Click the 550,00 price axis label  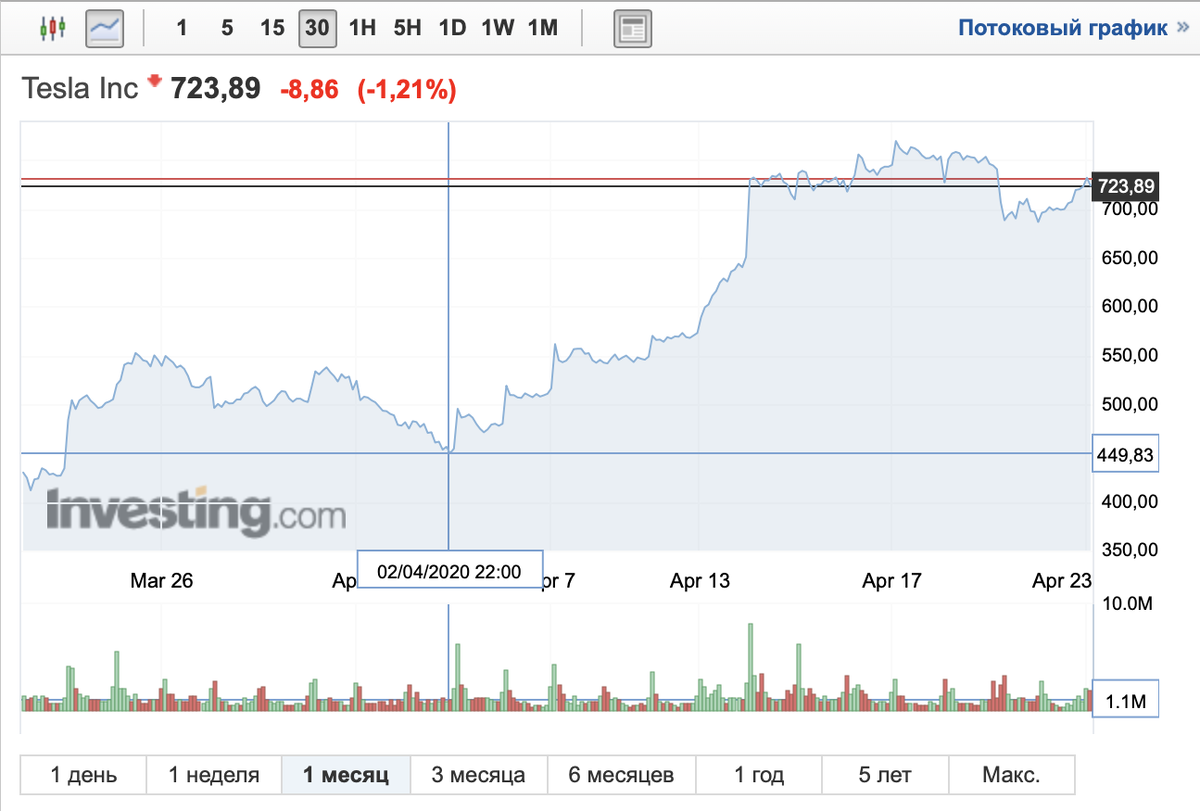(1128, 355)
